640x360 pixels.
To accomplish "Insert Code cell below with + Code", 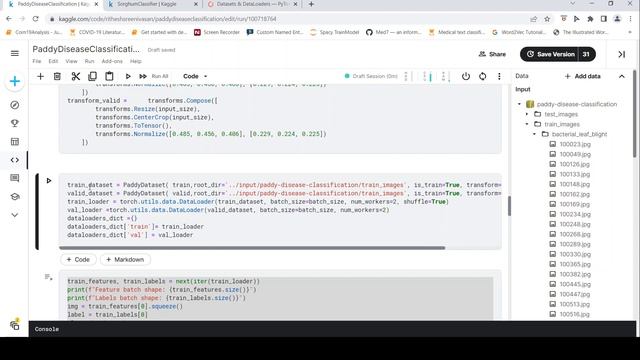I will [x=78, y=260].
